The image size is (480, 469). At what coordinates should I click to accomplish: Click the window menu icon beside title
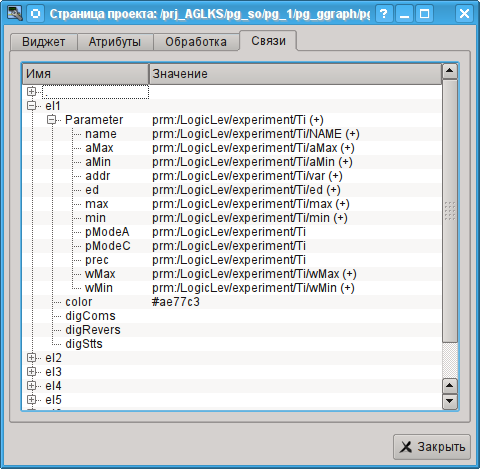tap(35, 14)
